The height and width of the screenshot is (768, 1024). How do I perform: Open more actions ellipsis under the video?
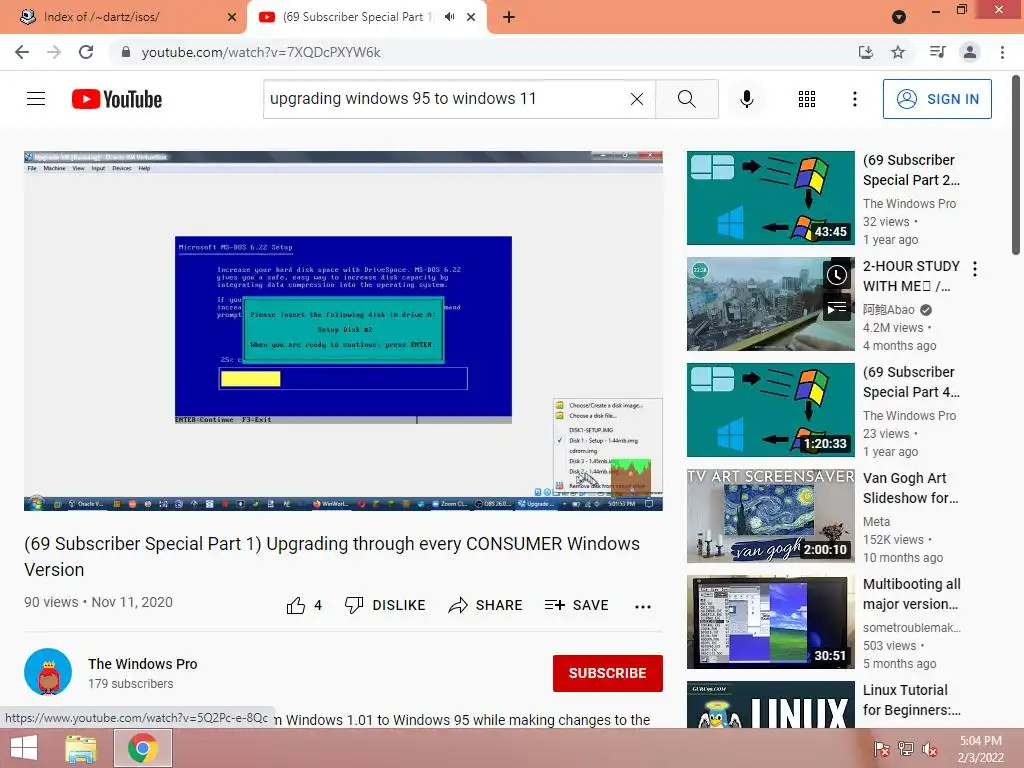(x=643, y=606)
